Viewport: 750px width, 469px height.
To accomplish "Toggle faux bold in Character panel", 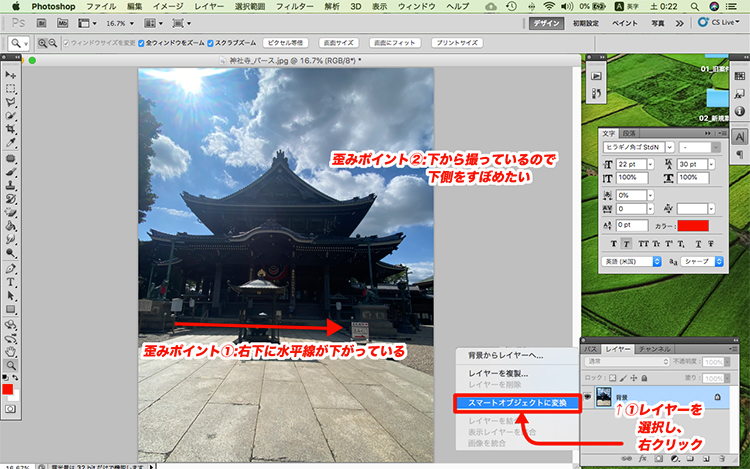I will coord(614,244).
